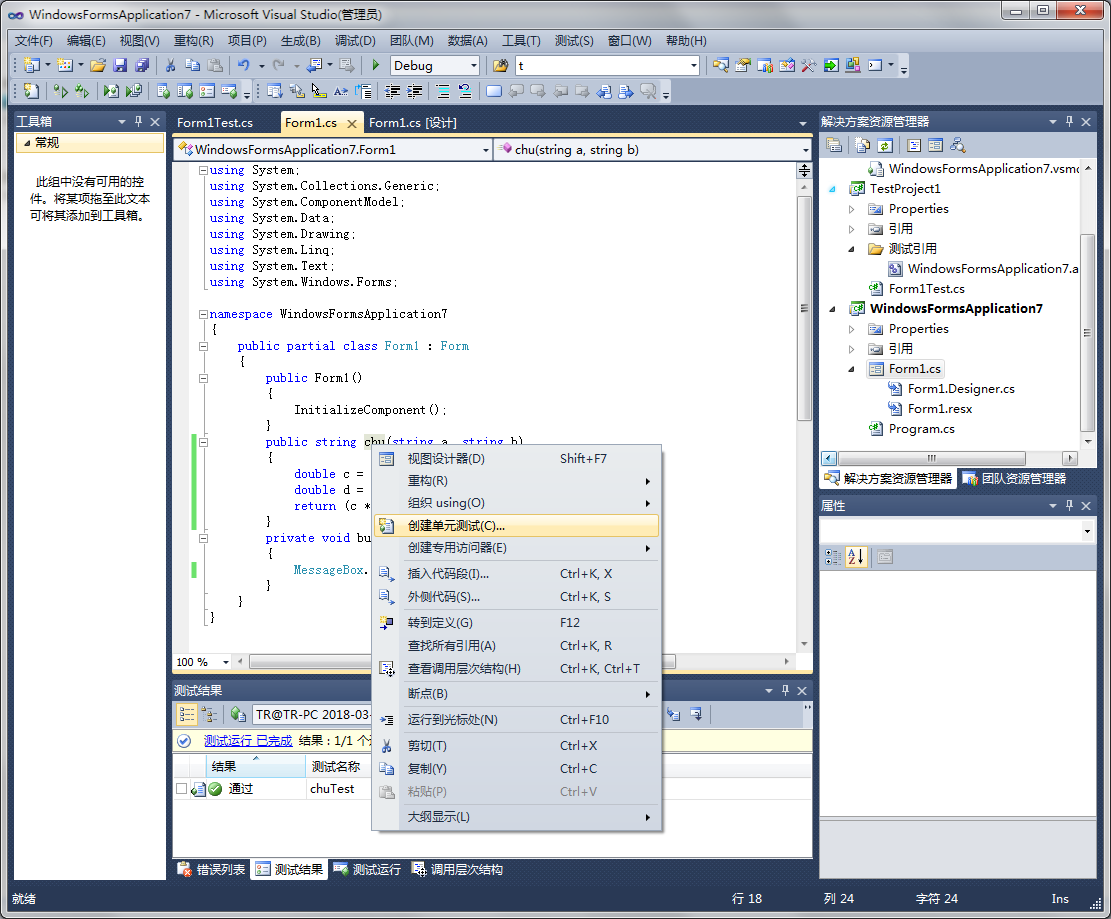This screenshot has width=1111, height=919.
Task: Click alphabetical sort icon in Properties panel
Action: (x=856, y=557)
